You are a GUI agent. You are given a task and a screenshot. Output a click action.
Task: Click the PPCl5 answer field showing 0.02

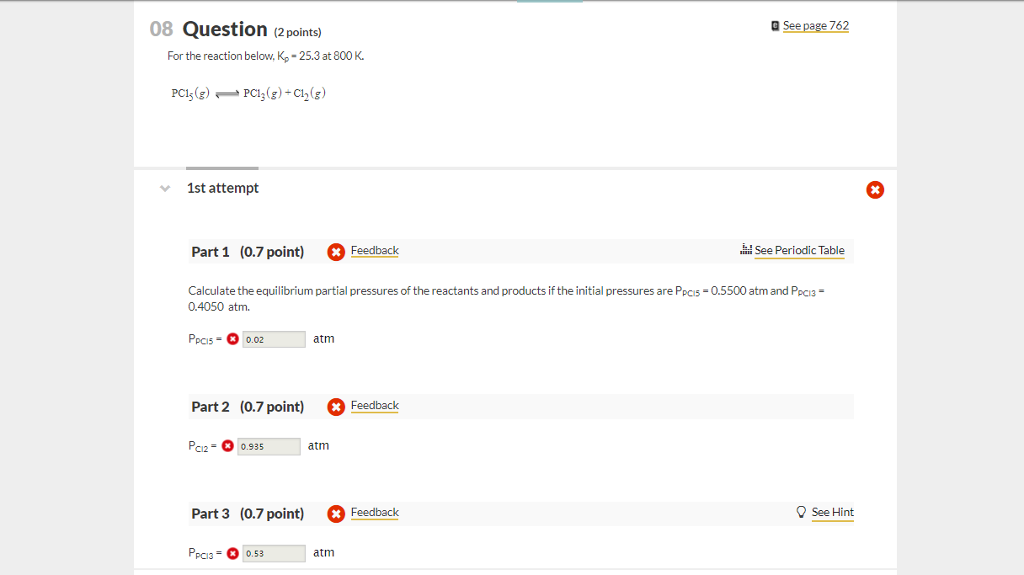(274, 340)
